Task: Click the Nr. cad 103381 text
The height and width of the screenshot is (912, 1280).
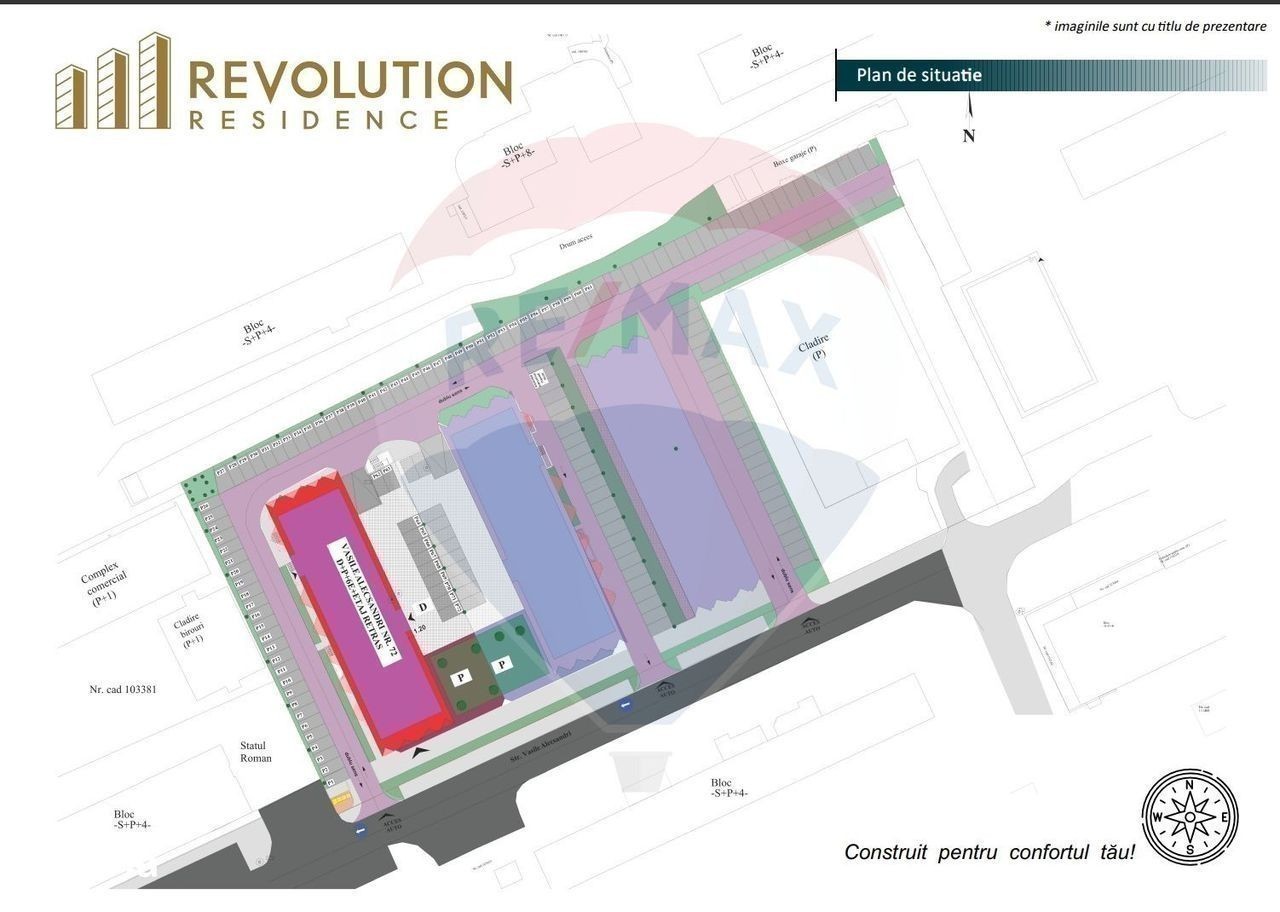Action: tap(122, 690)
